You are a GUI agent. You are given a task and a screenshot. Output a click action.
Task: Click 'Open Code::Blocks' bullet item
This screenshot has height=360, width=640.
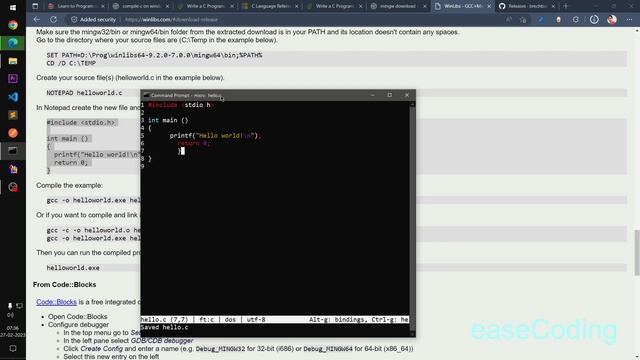point(78,317)
